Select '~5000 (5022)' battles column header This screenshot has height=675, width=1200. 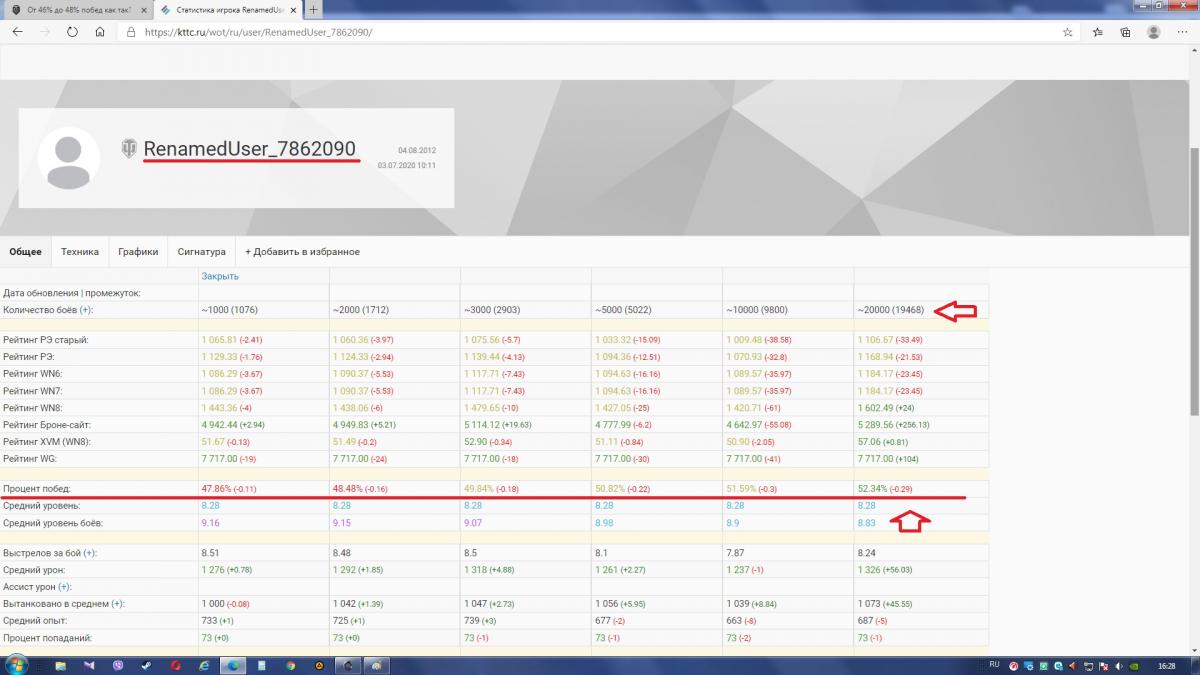[623, 311]
